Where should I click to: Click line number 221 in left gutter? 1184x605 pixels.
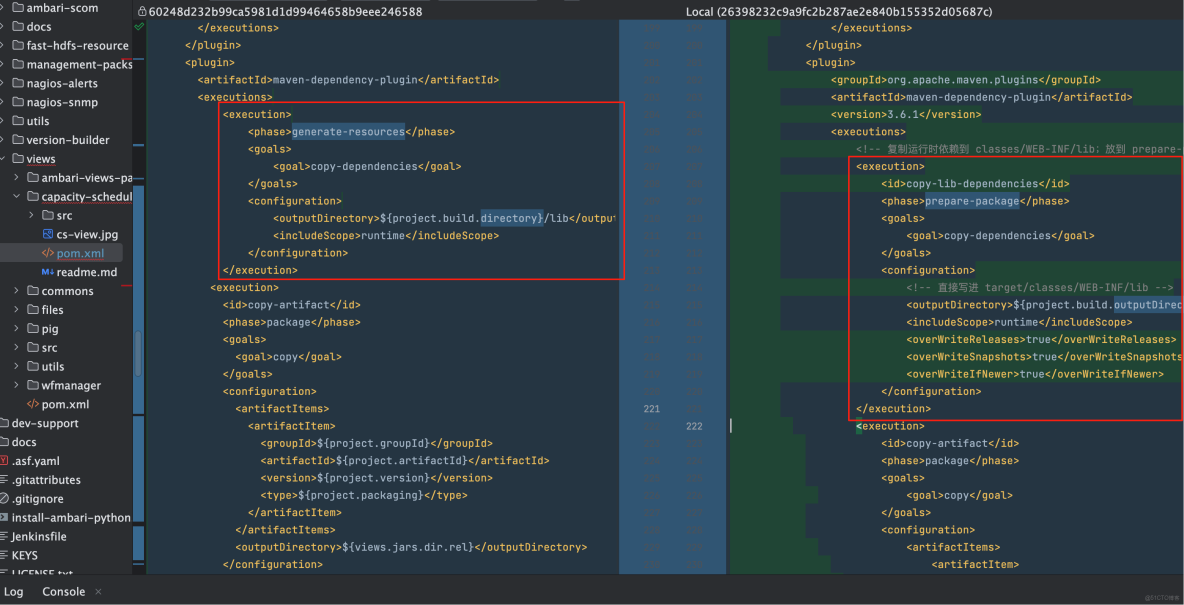[x=650, y=409]
